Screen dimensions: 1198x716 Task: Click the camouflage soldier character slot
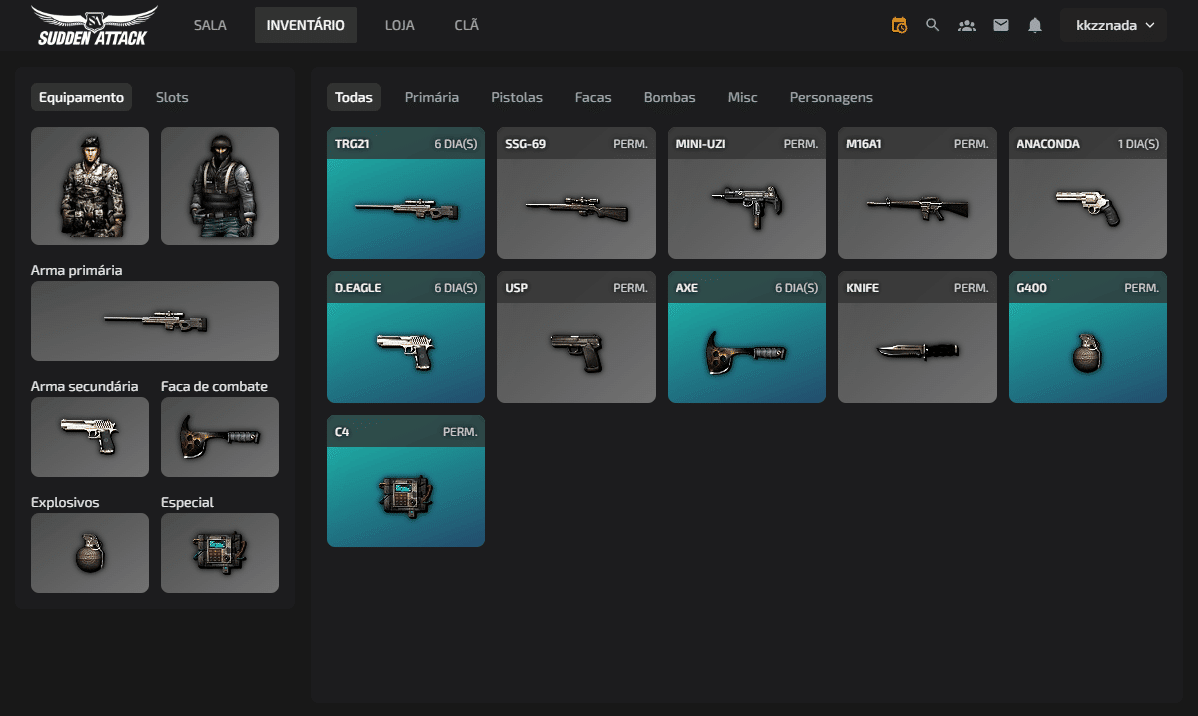(x=89, y=186)
